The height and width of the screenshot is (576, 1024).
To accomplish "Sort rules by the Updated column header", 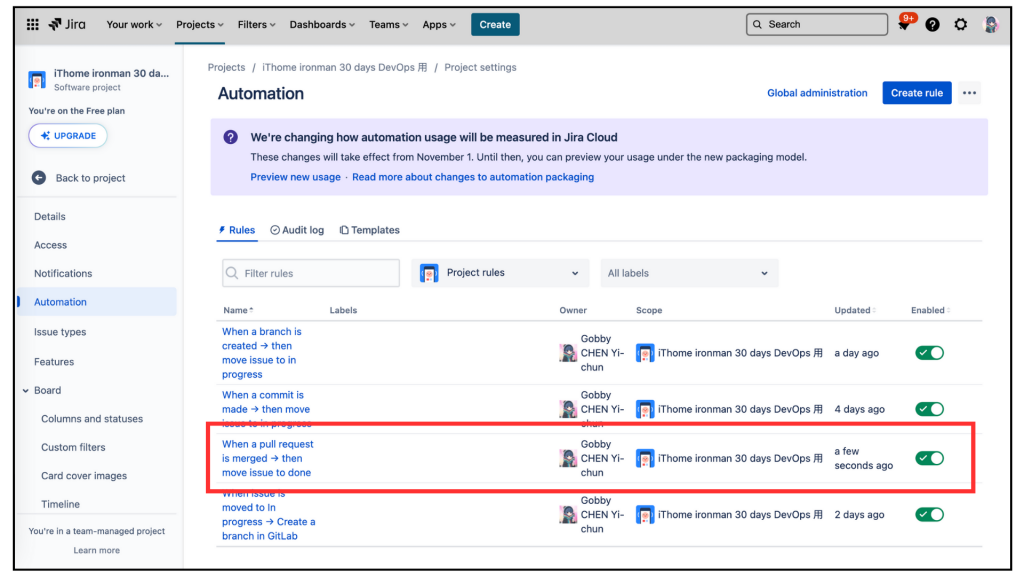I will tap(855, 310).
